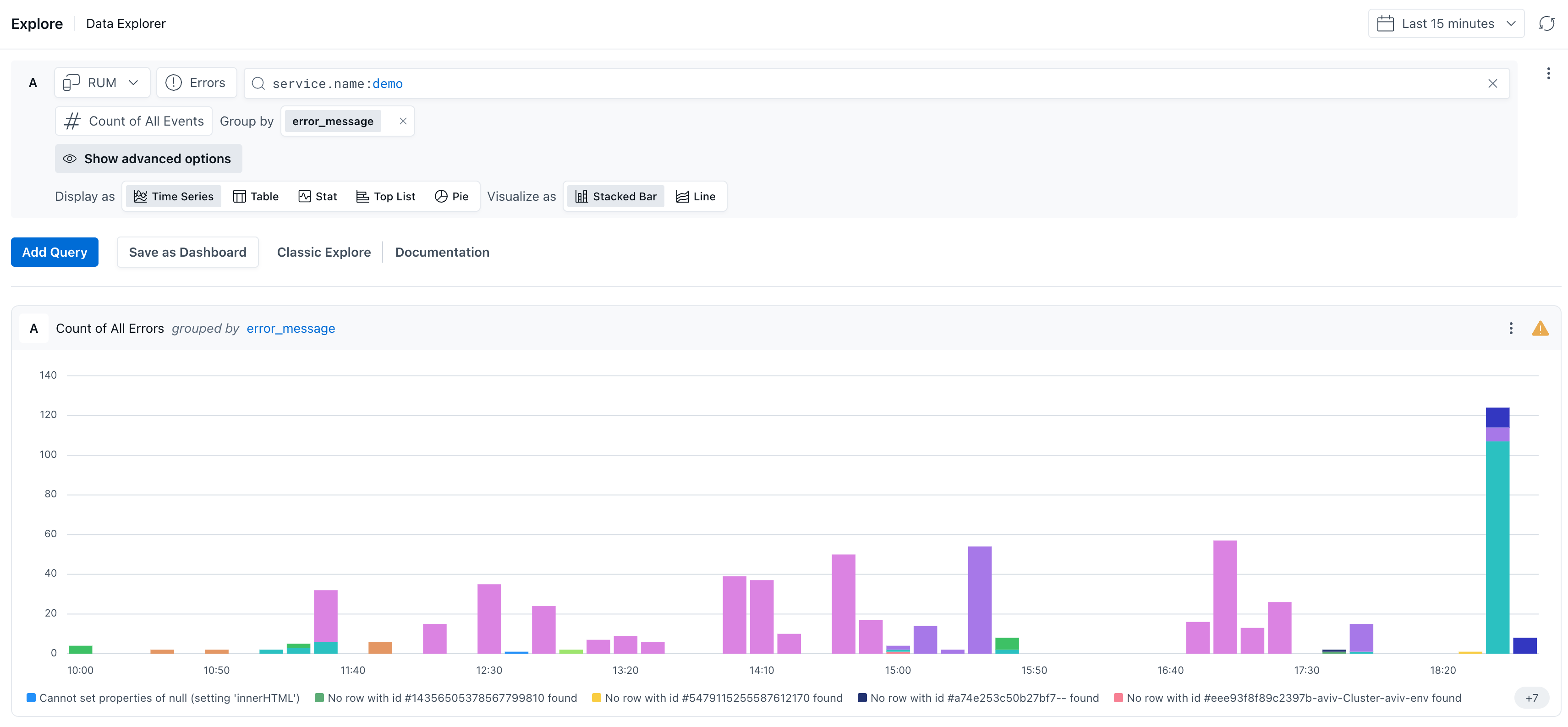Open the chart panel three-dot menu
Viewport: 1568px width, 727px height.
coord(1510,329)
